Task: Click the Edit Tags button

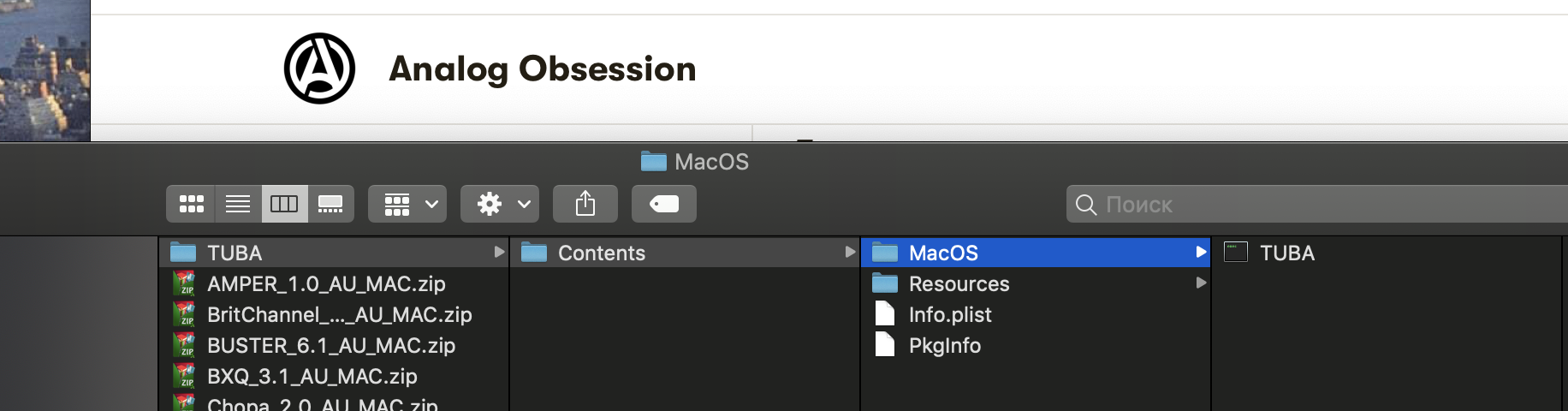Action: [x=664, y=204]
